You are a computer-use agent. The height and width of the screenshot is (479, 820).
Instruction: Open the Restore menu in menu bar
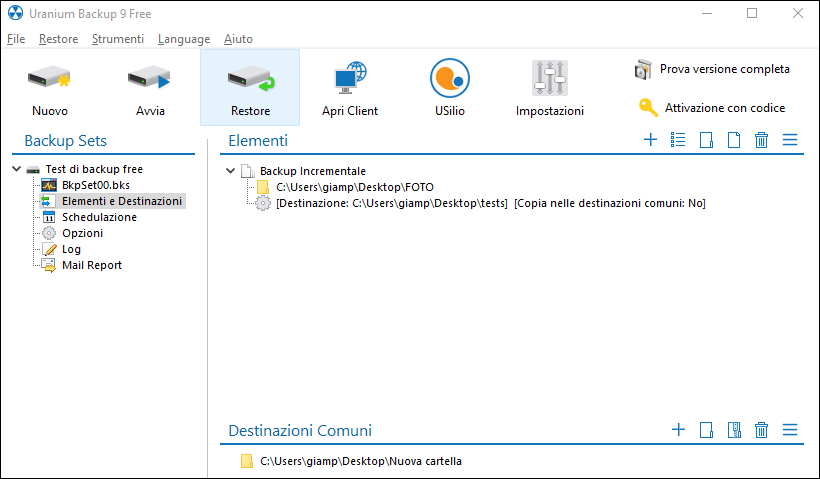click(59, 39)
